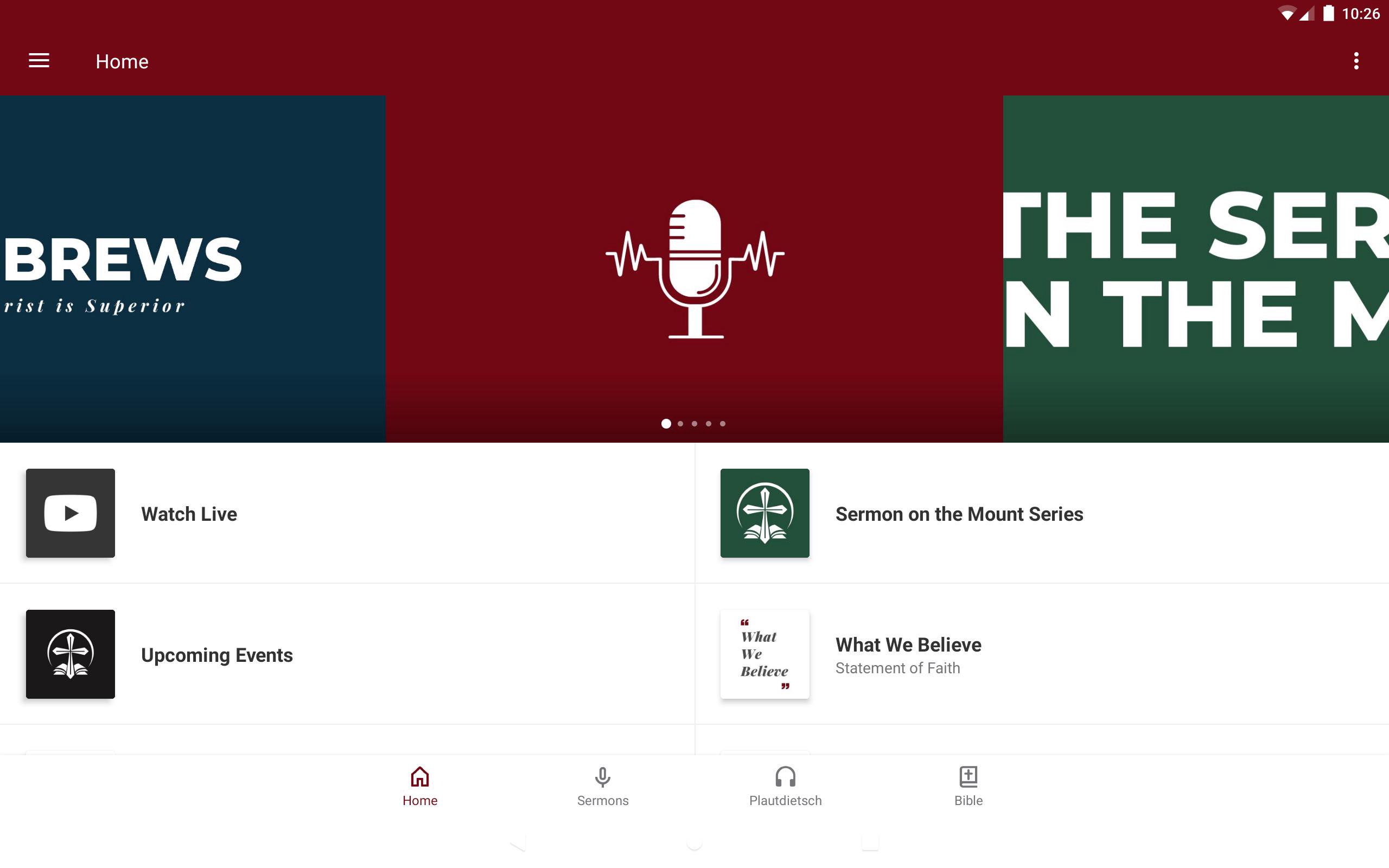
Task: Click the green cross Sermon on the Mount icon
Action: point(764,513)
